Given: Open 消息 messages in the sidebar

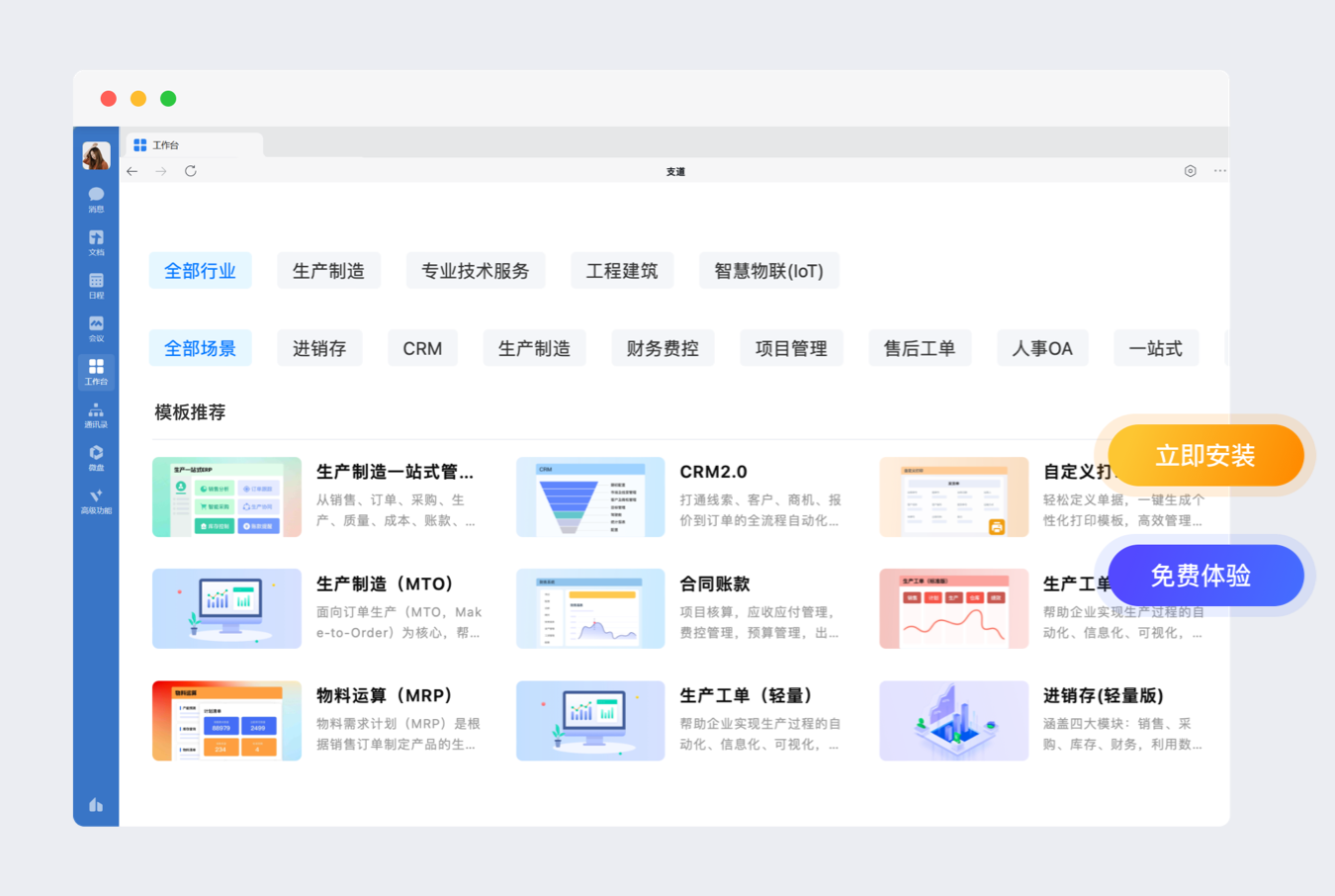Looking at the screenshot, I should point(96,199).
